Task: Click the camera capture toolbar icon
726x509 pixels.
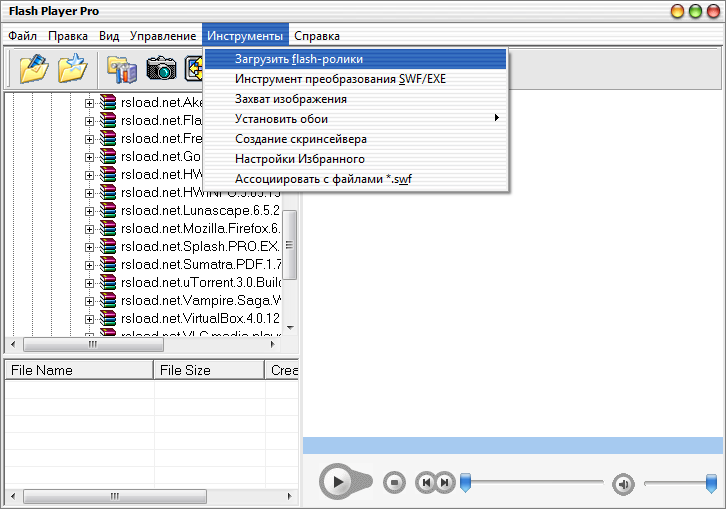Action: pos(161,69)
